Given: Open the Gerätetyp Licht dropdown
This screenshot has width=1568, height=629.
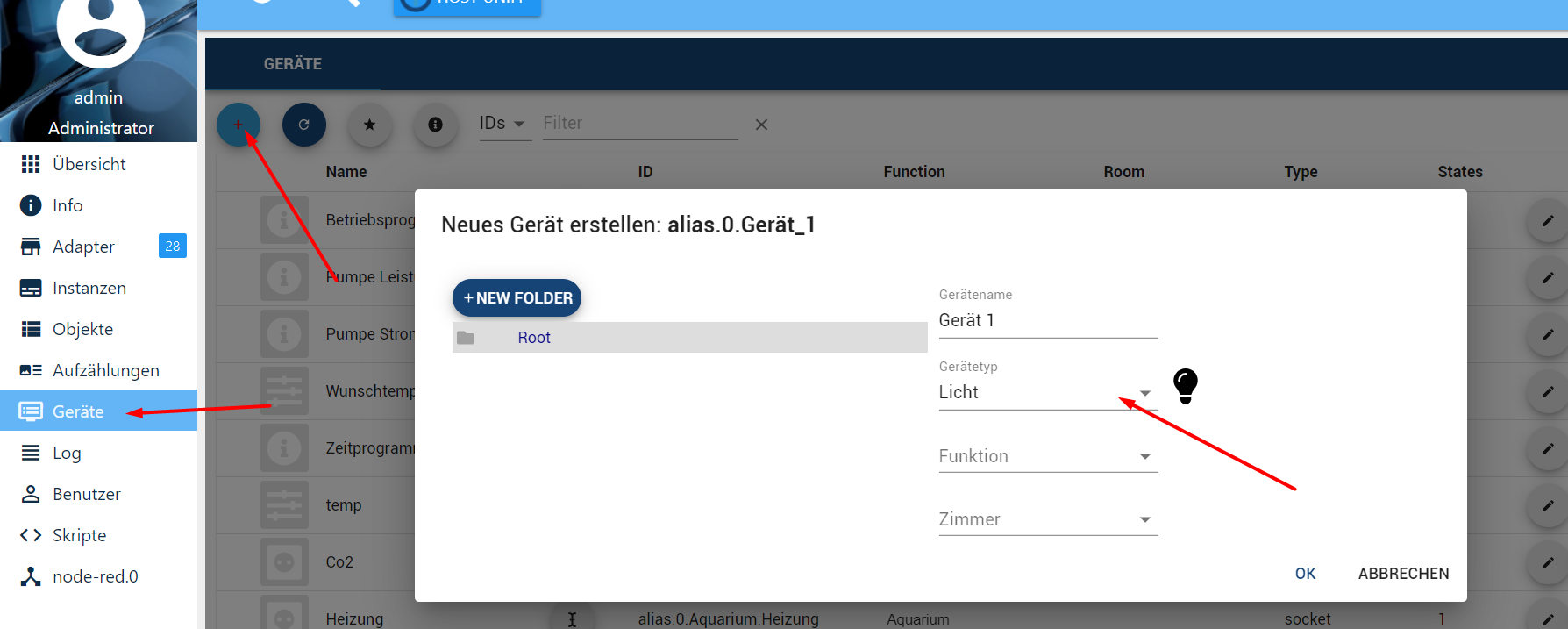Looking at the screenshot, I should click(x=1047, y=392).
